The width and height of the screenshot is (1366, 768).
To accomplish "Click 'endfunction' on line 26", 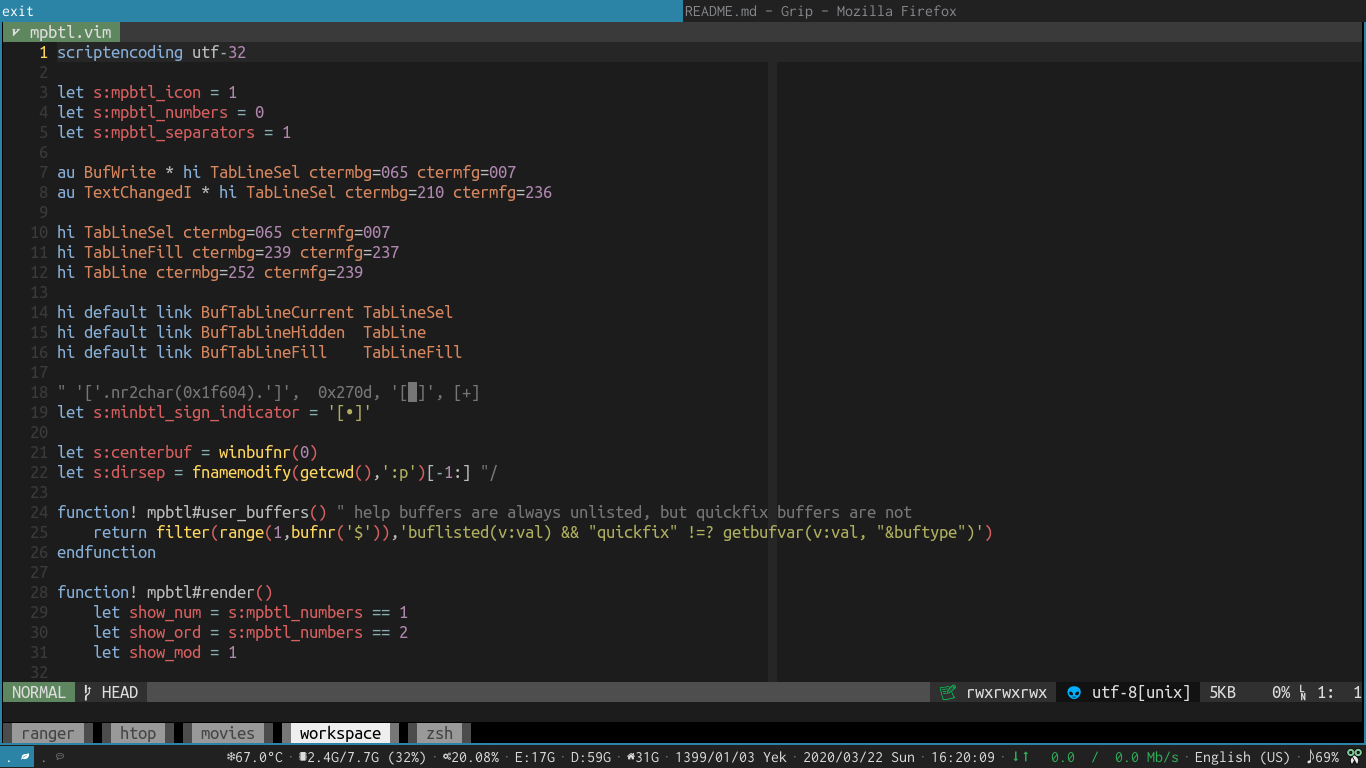I will click(x=106, y=552).
